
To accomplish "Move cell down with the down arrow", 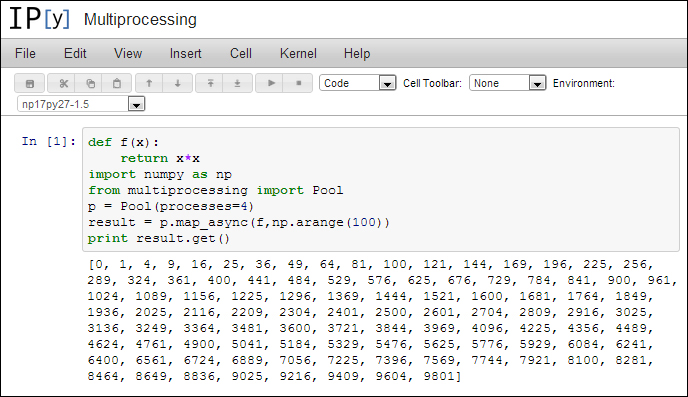I will [x=177, y=83].
